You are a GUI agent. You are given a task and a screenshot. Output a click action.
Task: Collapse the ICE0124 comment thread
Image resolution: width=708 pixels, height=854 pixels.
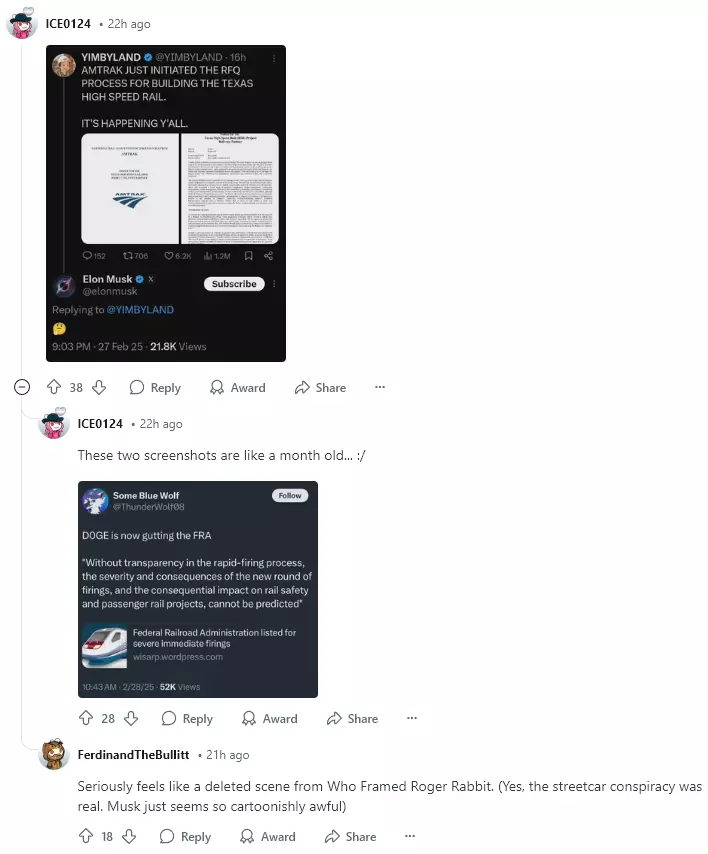pyautogui.click(x=22, y=387)
